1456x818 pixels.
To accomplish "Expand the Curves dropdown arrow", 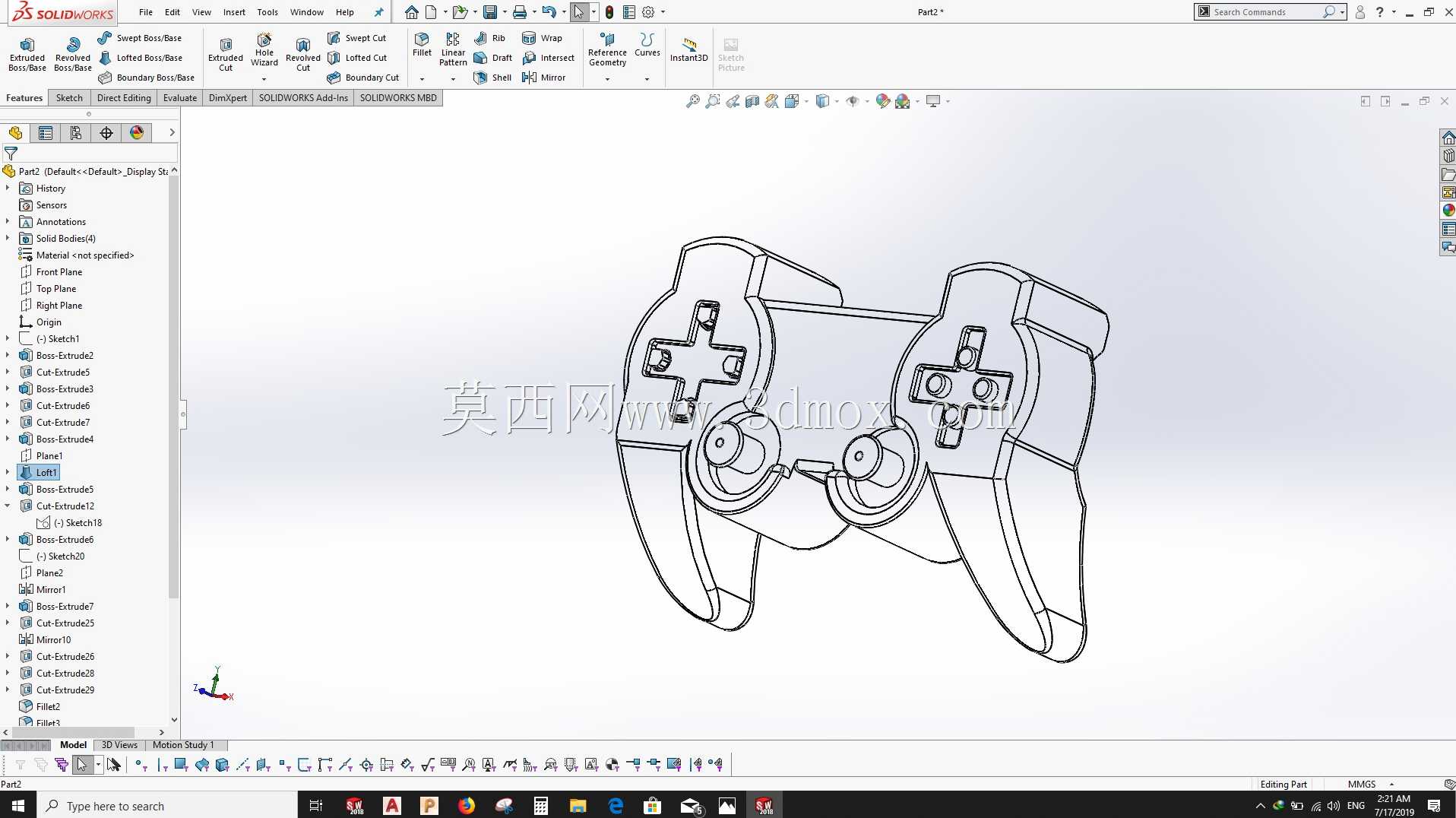I will tap(647, 79).
